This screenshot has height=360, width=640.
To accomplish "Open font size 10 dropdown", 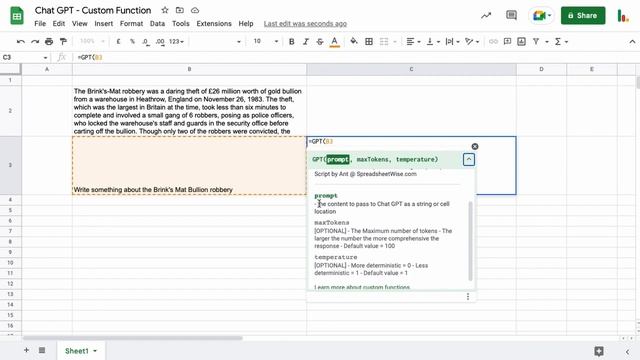I will pos(265,42).
